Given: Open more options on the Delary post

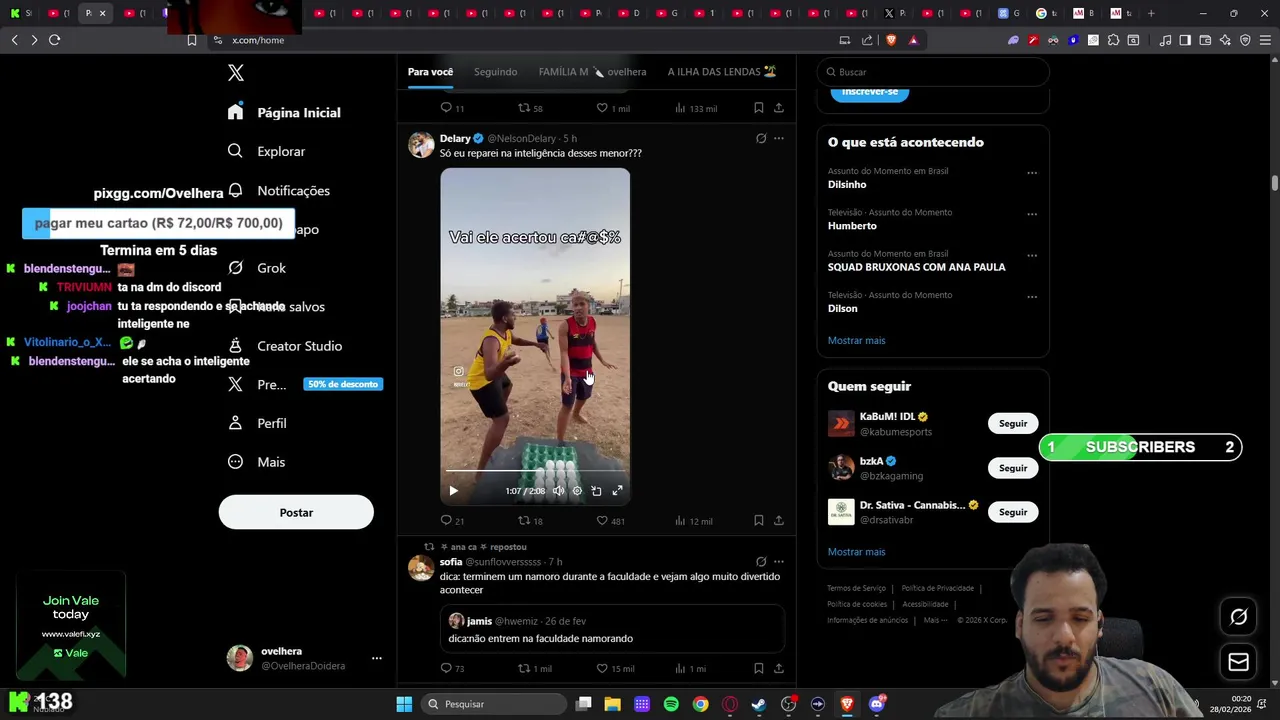Looking at the screenshot, I should click(779, 139).
